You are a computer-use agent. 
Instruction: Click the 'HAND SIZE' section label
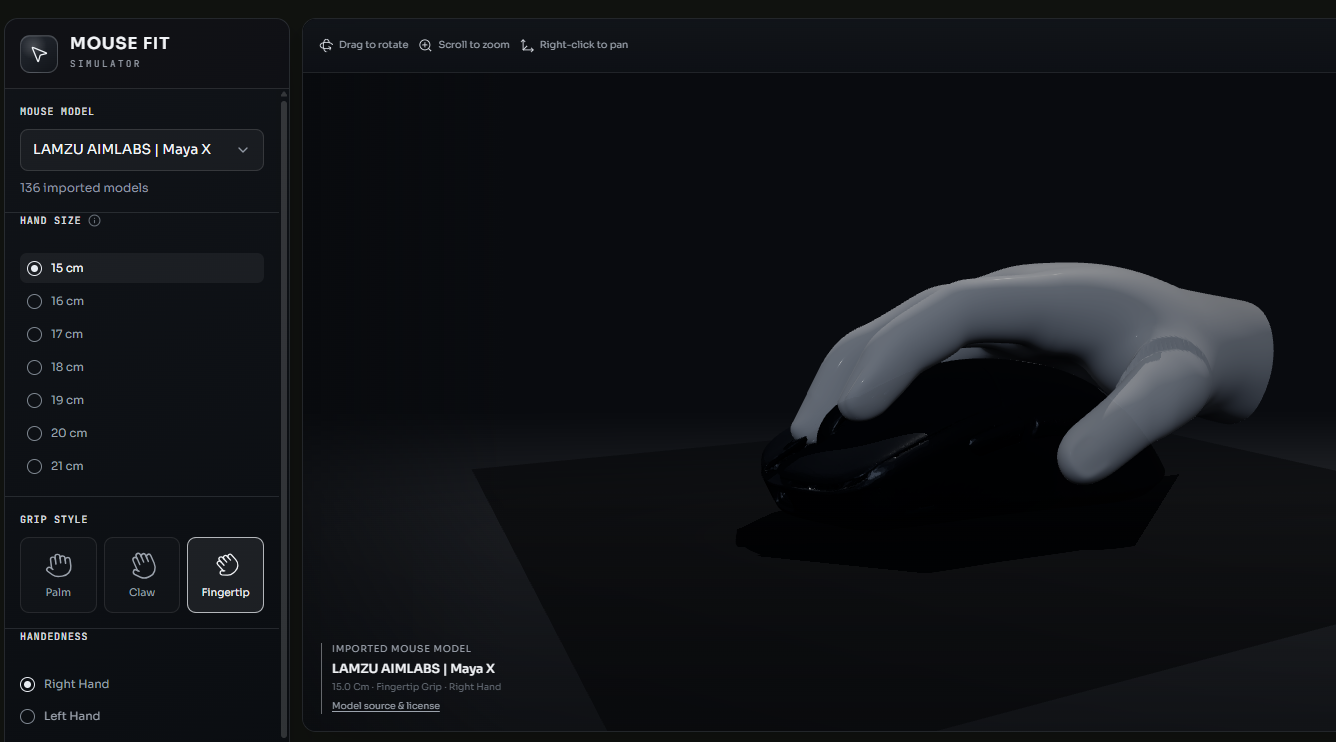click(50, 221)
